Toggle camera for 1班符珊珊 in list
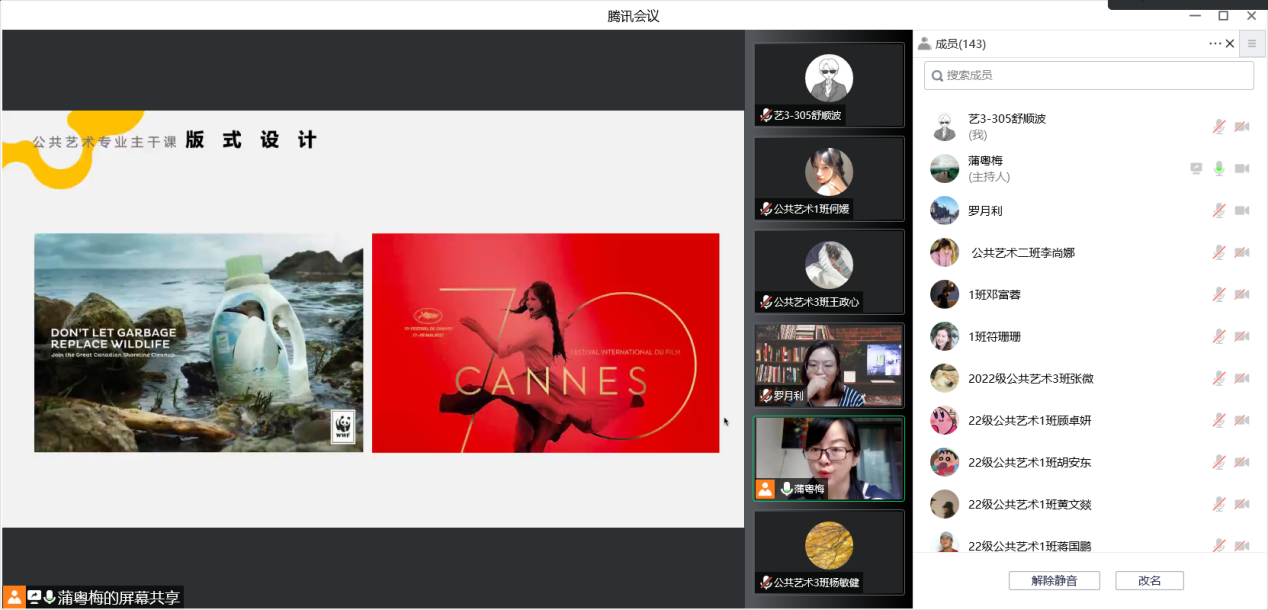 1242,336
